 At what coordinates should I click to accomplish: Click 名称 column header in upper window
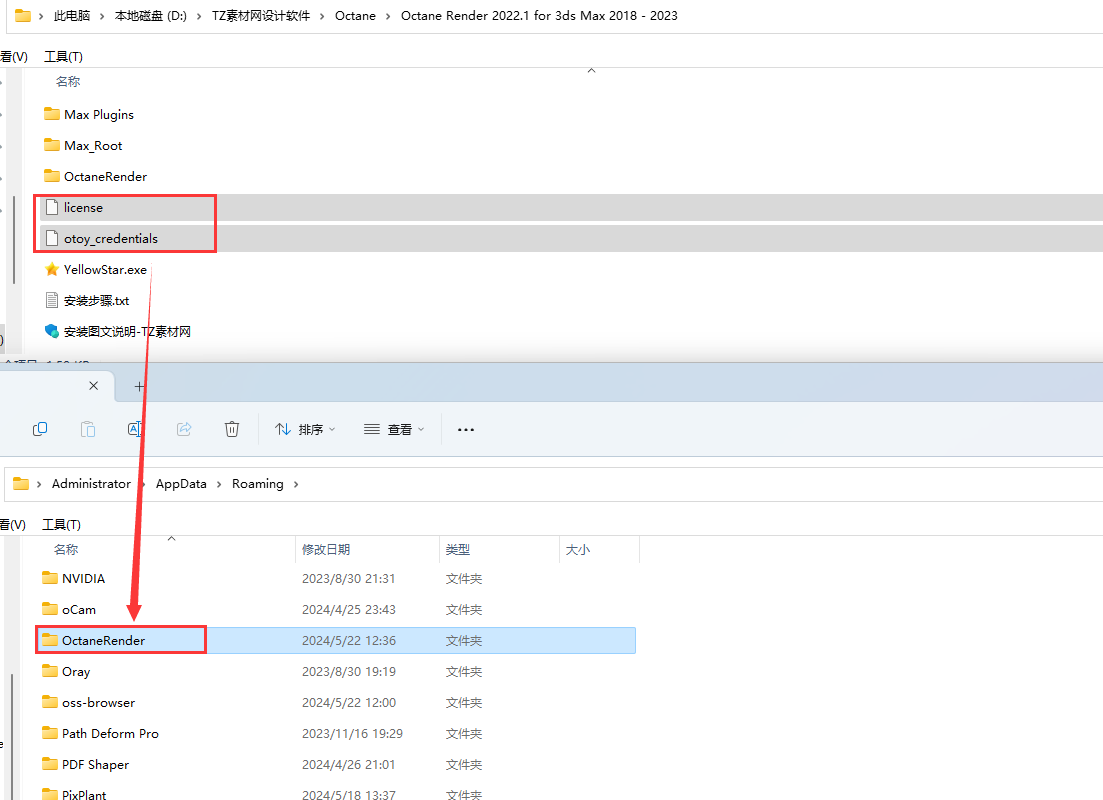(x=68, y=82)
